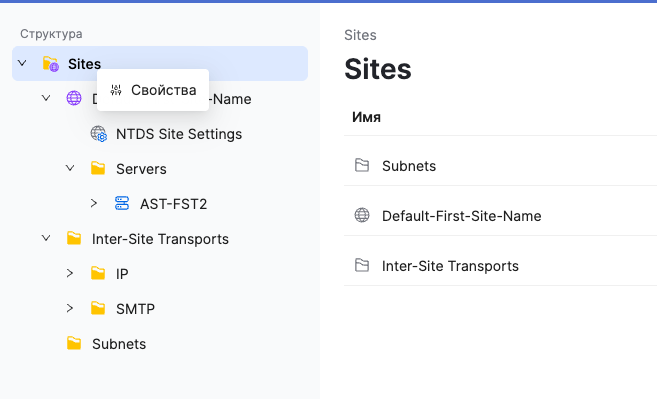The height and width of the screenshot is (399, 657).
Task: Click the SMTP folder icon
Action: [98, 308]
